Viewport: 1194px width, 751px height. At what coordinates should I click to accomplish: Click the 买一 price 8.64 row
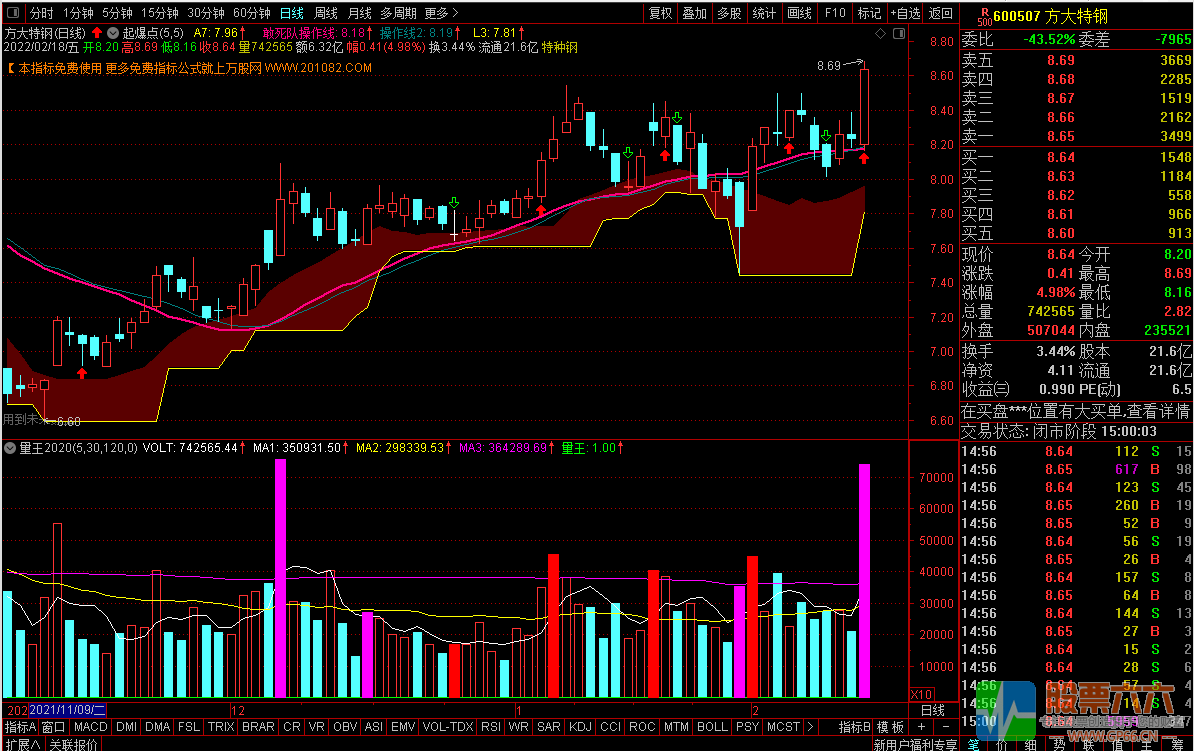pos(1076,157)
